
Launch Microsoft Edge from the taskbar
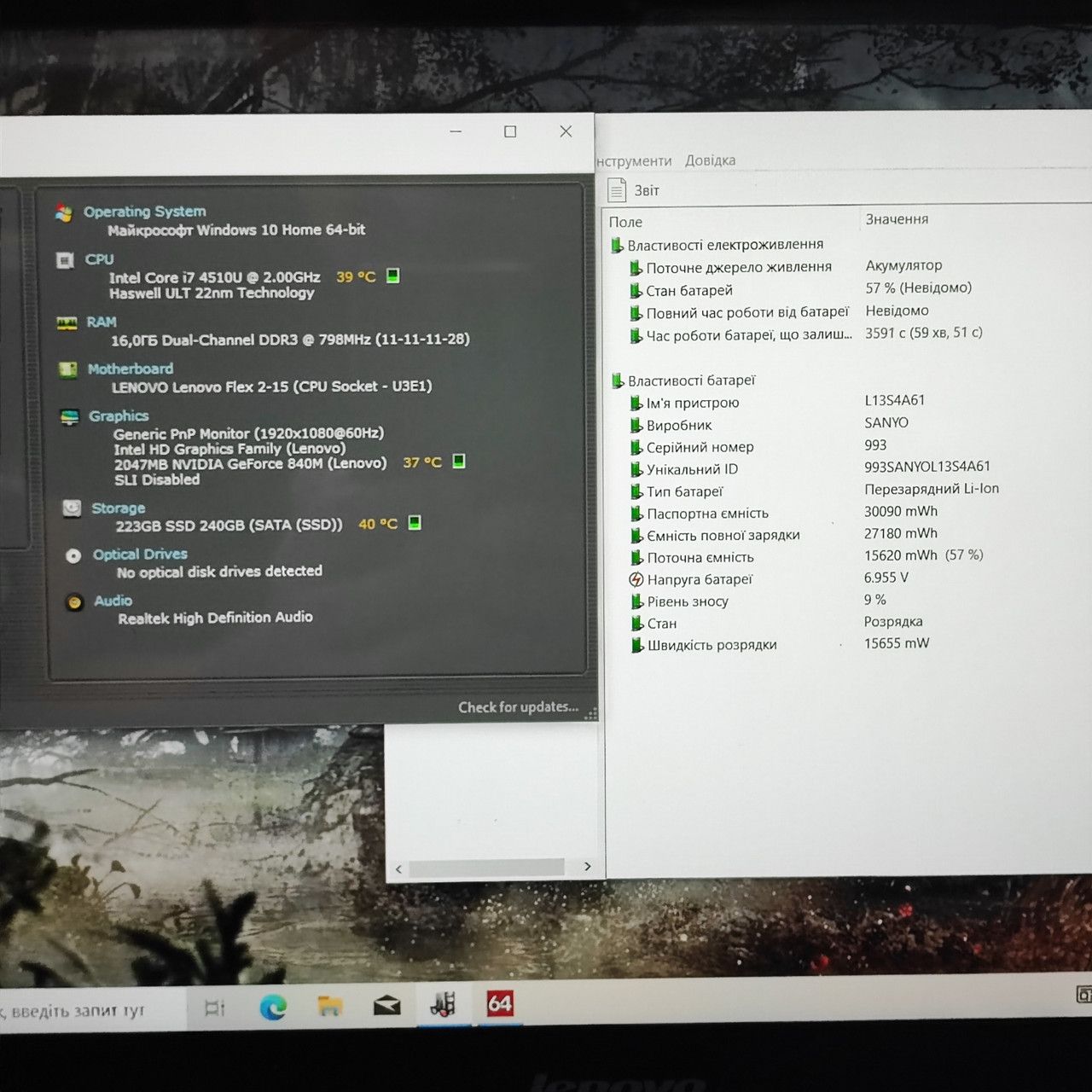pyautogui.click(x=273, y=1008)
